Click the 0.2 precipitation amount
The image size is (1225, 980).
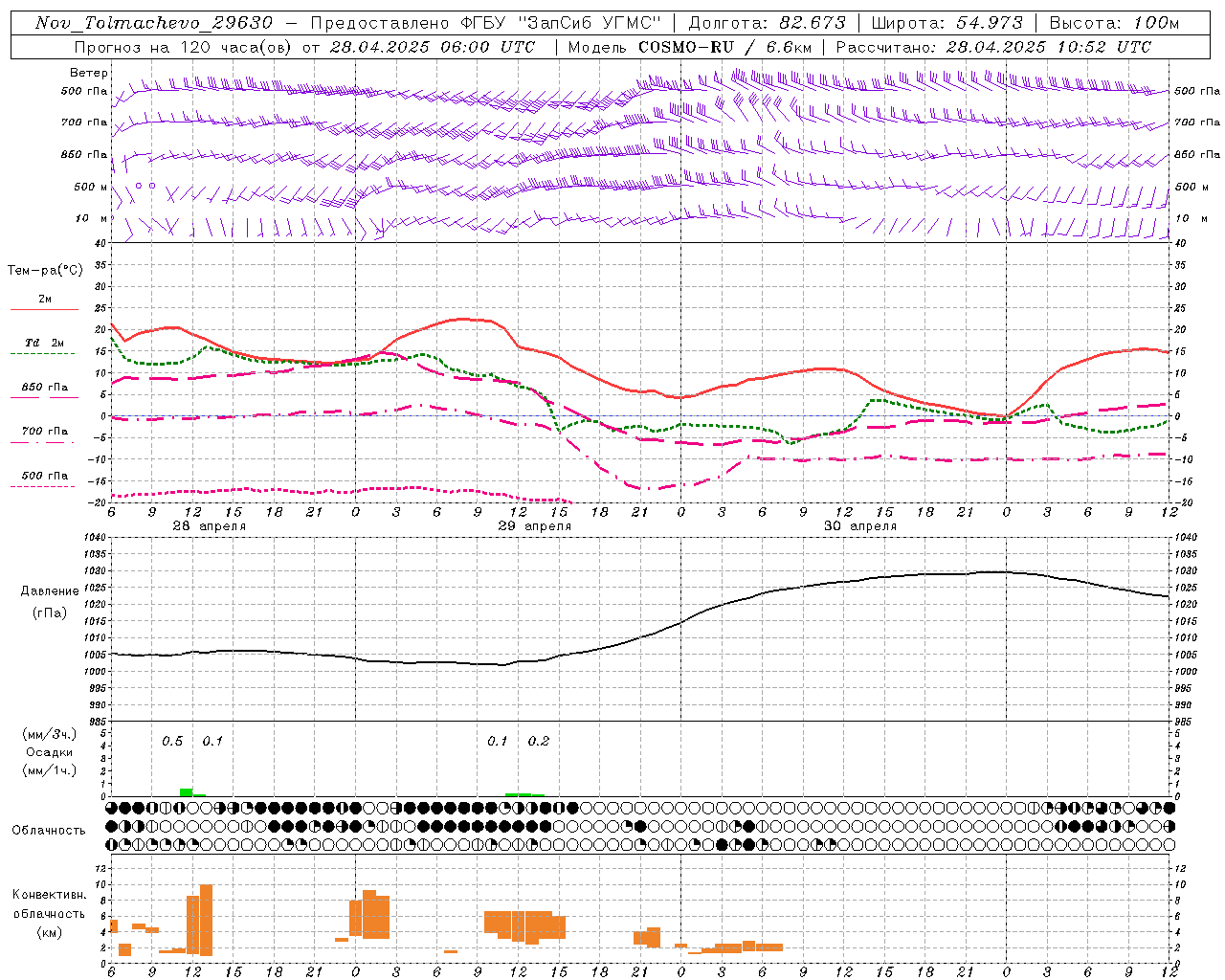[539, 741]
